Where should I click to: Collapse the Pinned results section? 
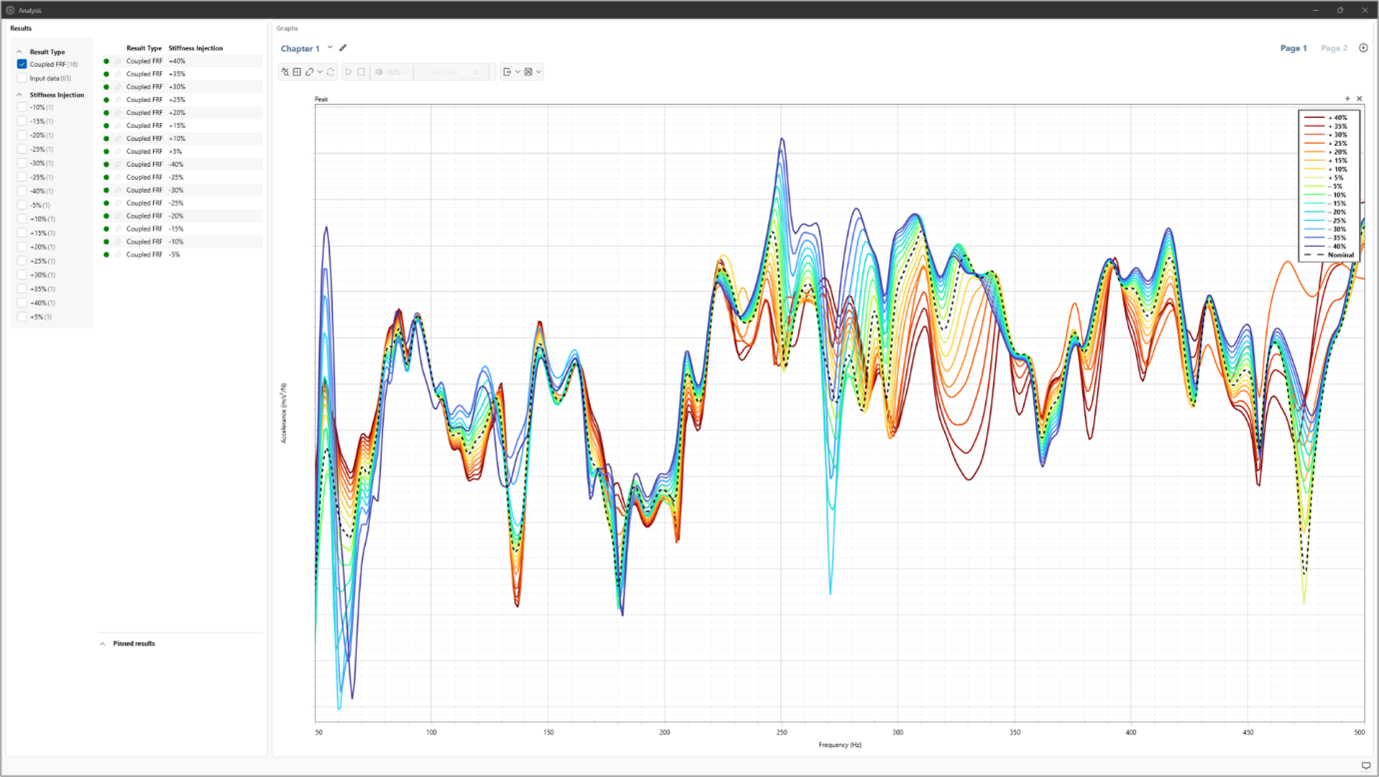102,644
